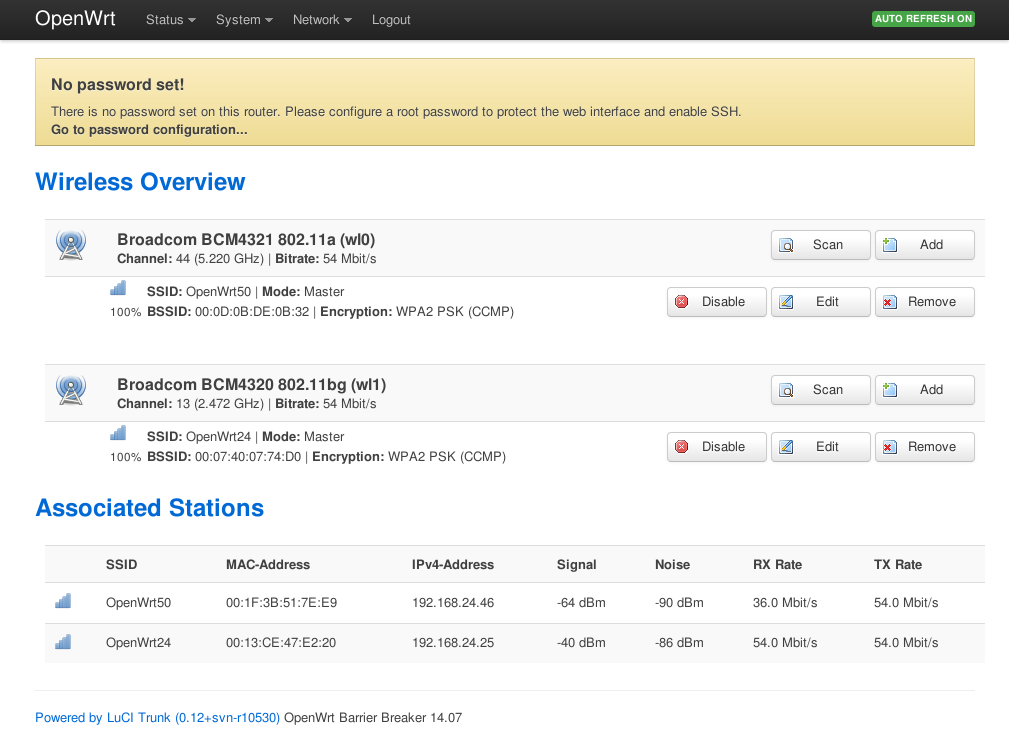Go to password configuration link
Screen dimensions: 1009x731
pyautogui.click(x=149, y=129)
